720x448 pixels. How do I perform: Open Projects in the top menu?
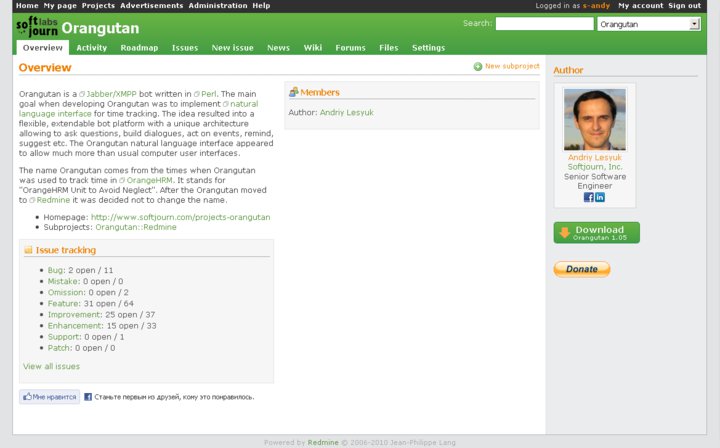coord(98,6)
